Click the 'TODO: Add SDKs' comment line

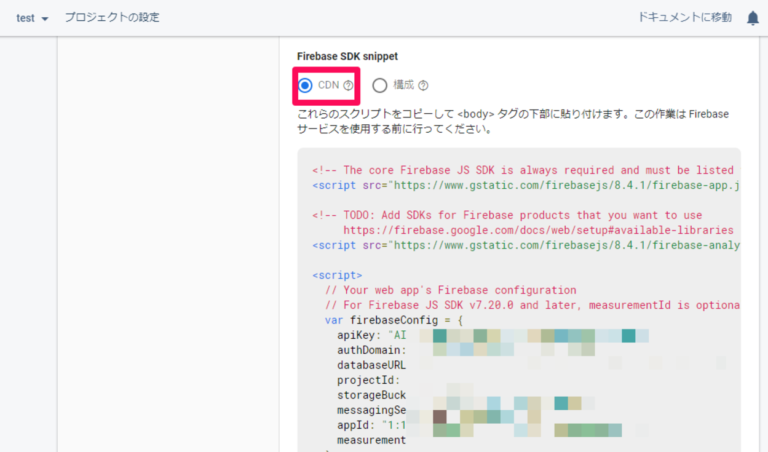click(x=507, y=215)
